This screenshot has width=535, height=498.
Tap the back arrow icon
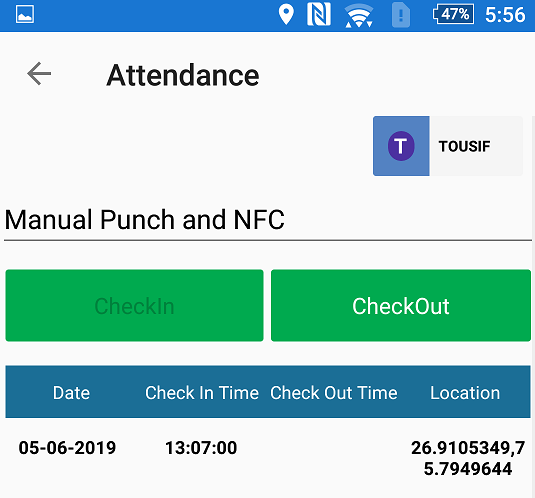(x=39, y=74)
